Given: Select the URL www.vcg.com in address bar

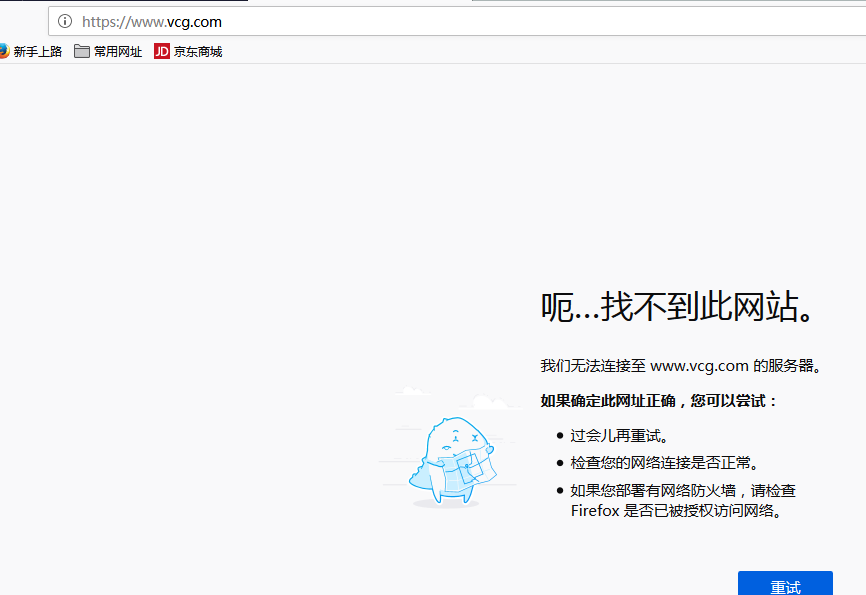Looking at the screenshot, I should click(150, 21).
